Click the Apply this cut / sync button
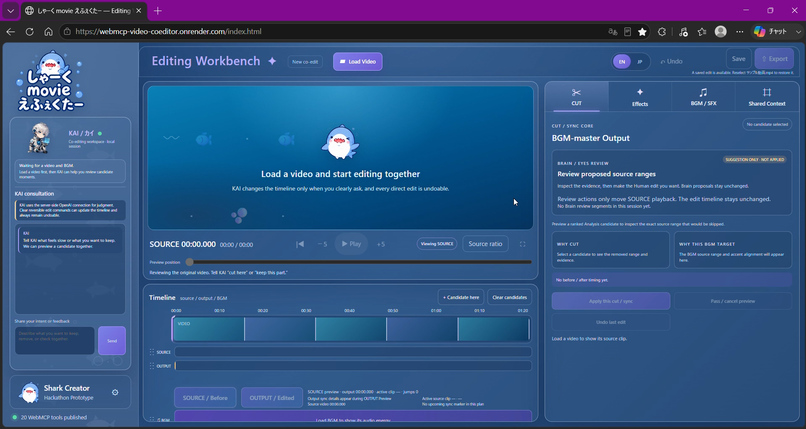Viewport: 806px width, 429px height. click(611, 301)
